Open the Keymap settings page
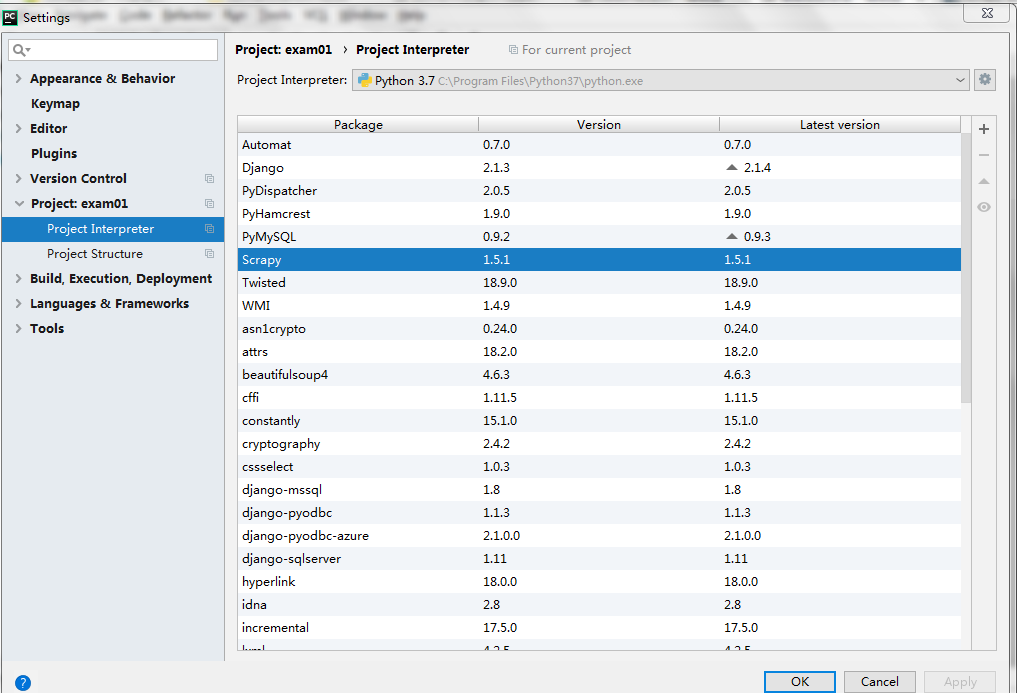Viewport: 1017px width, 693px height. [55, 104]
